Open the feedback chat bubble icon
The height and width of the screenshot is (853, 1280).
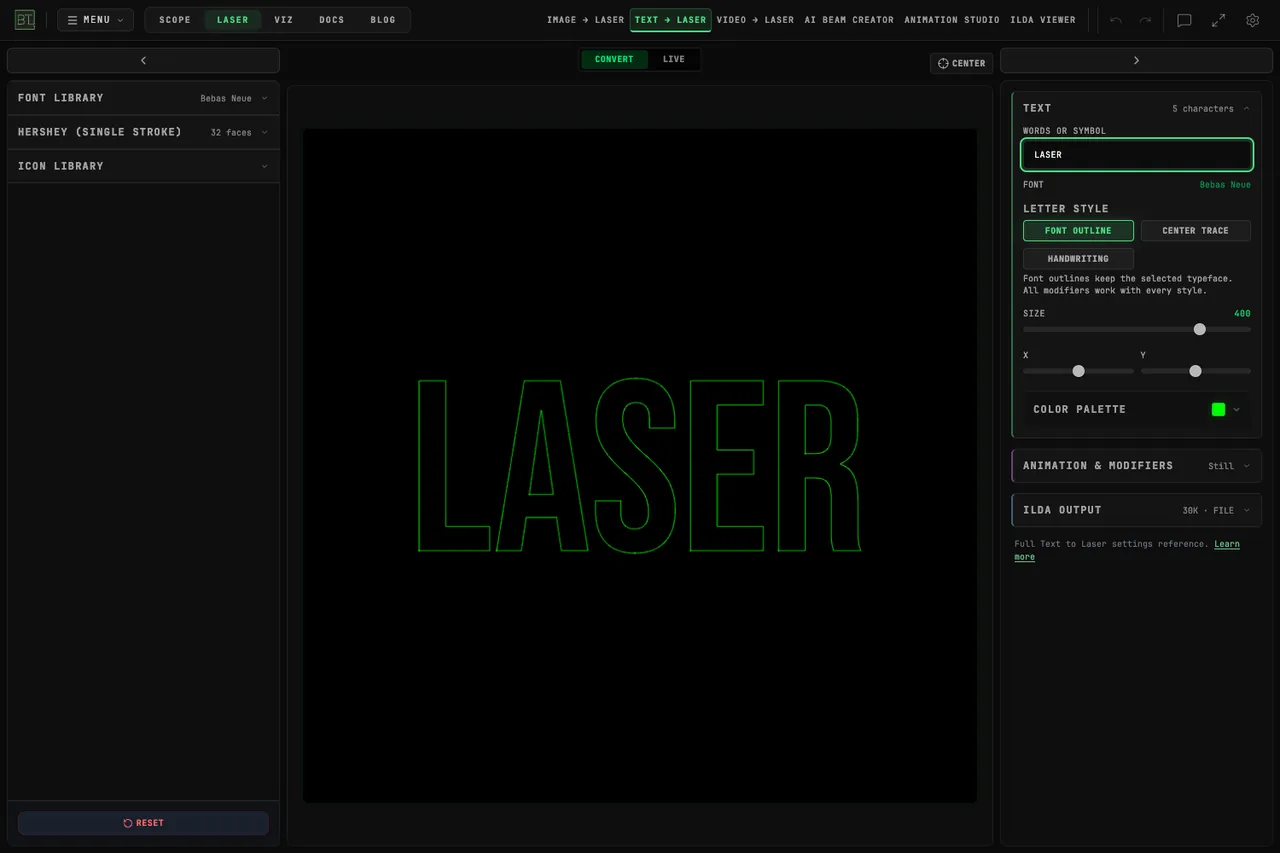(x=1184, y=20)
